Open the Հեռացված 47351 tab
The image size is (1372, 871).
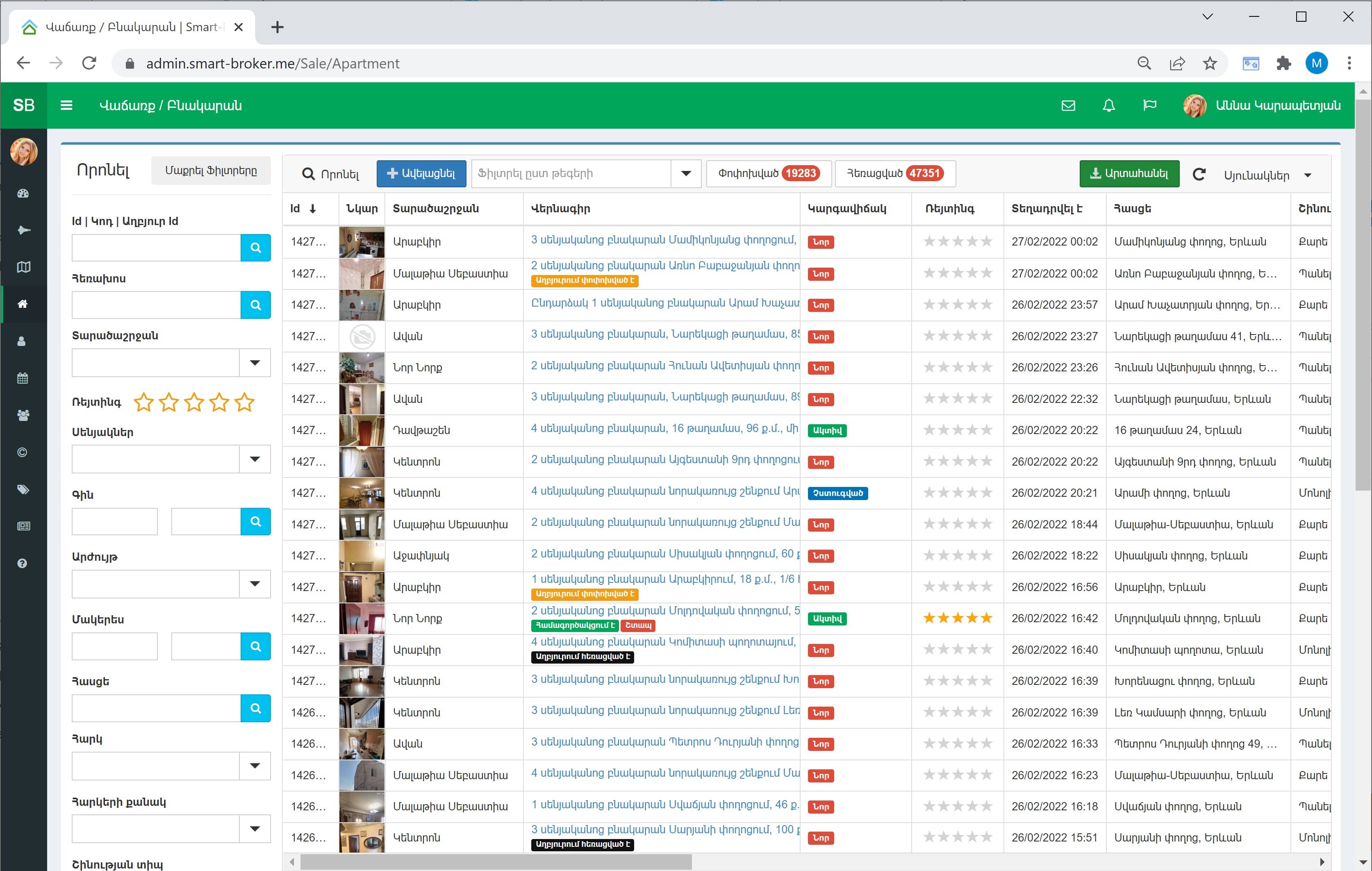(x=895, y=173)
